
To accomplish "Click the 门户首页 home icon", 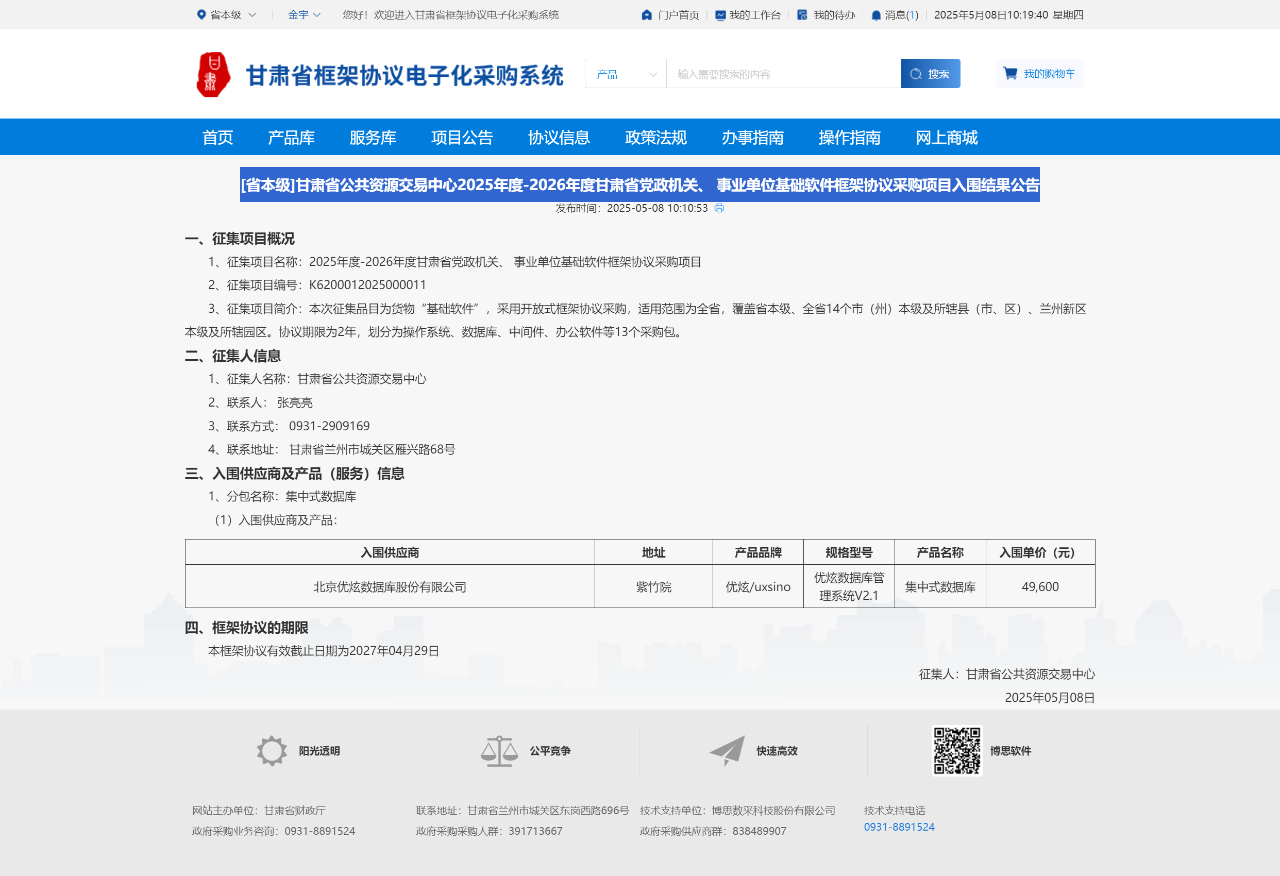I will pyautogui.click(x=647, y=15).
